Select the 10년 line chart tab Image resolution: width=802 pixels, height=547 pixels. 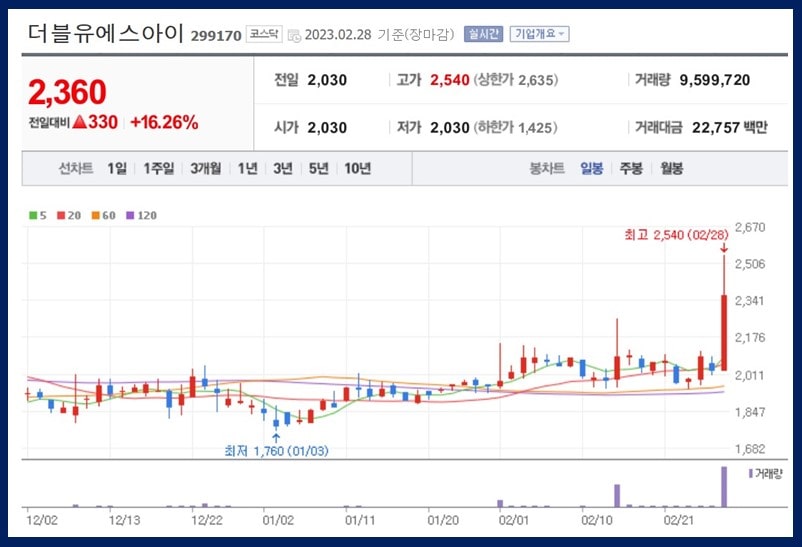click(358, 168)
